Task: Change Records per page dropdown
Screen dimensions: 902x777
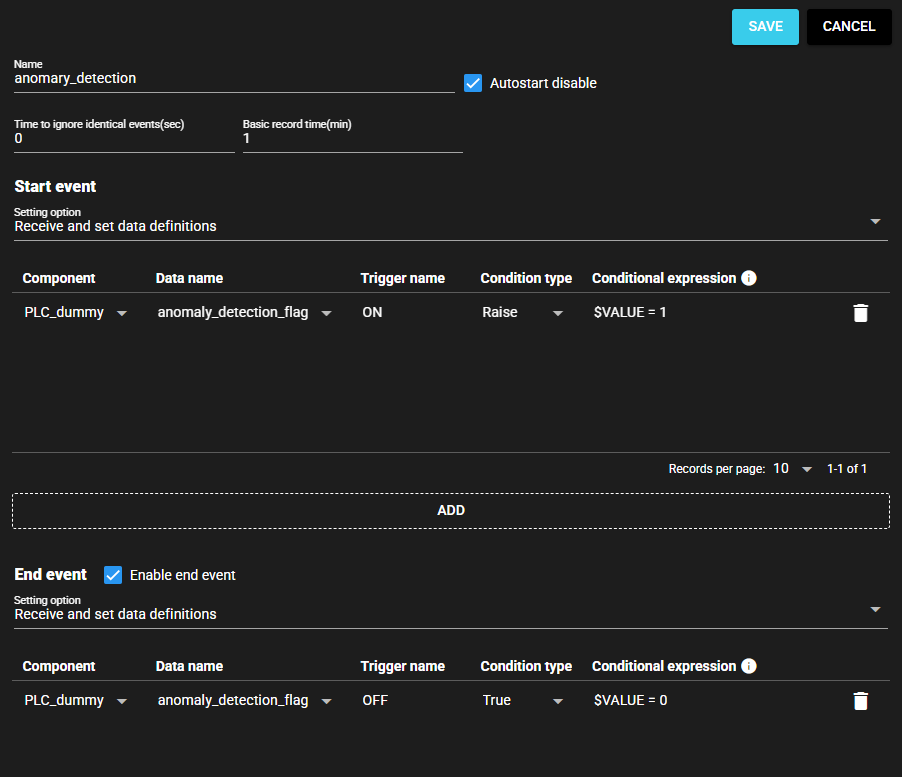Action: pyautogui.click(x=793, y=469)
